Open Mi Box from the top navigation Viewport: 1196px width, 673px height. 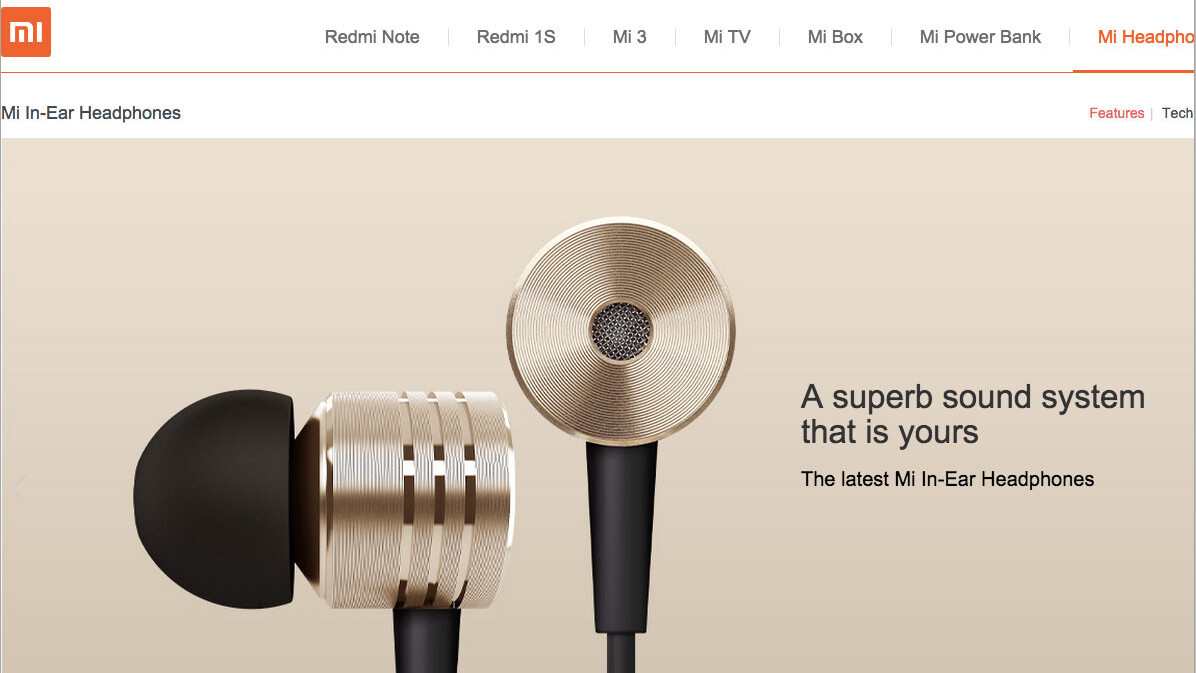coord(835,37)
